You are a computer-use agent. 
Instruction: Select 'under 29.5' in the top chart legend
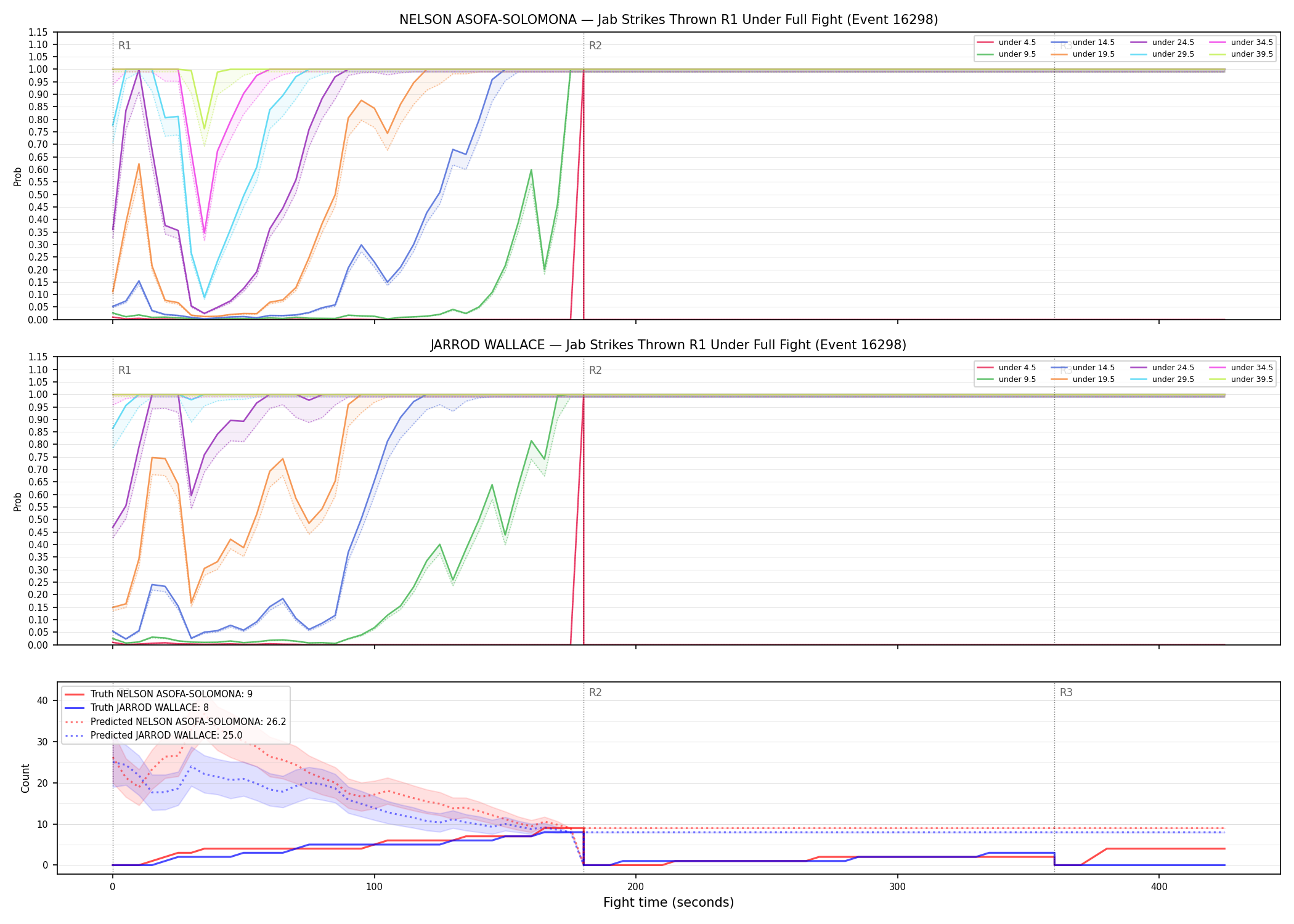[x=1162, y=54]
